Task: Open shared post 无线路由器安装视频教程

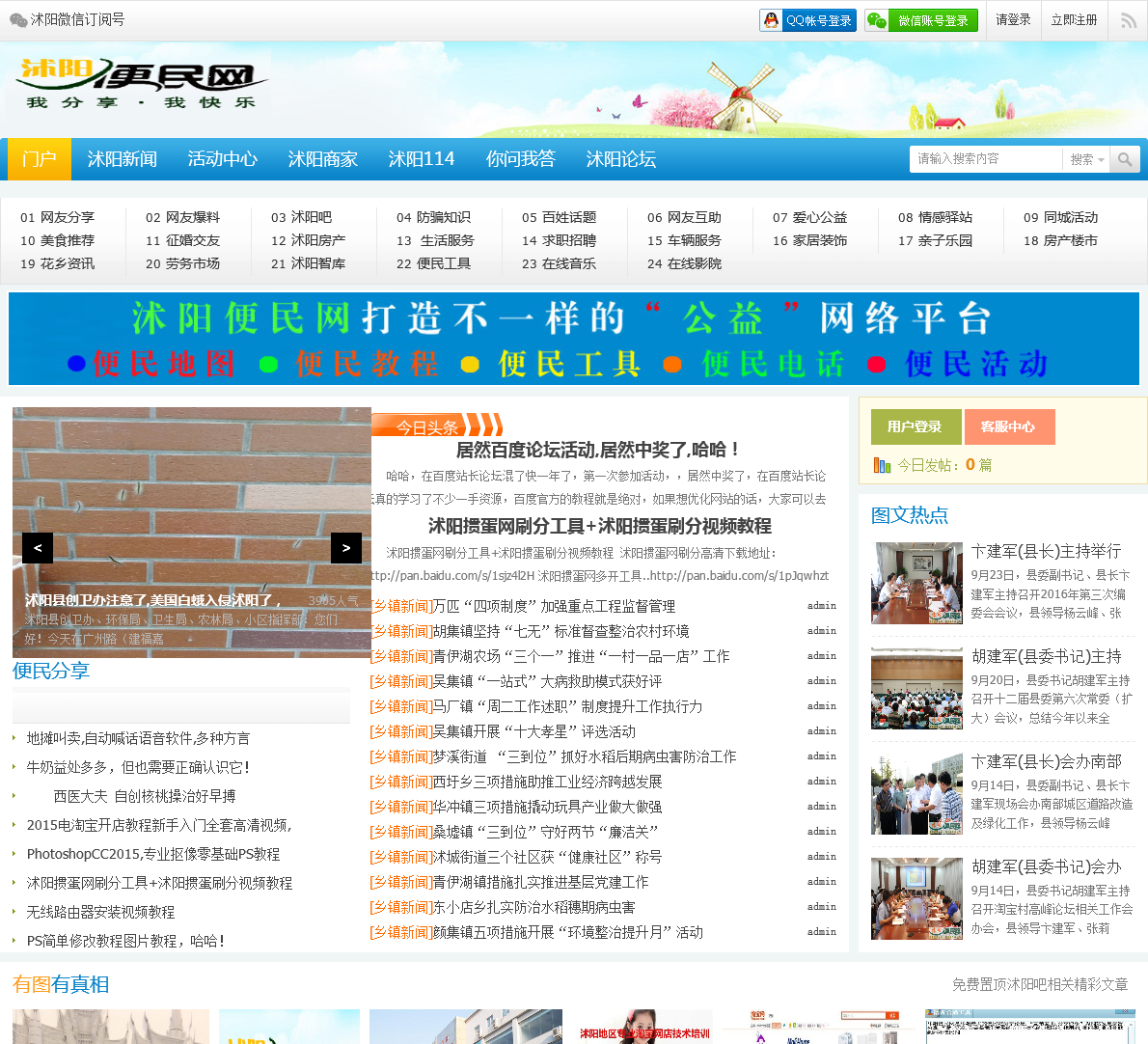Action: click(101, 912)
